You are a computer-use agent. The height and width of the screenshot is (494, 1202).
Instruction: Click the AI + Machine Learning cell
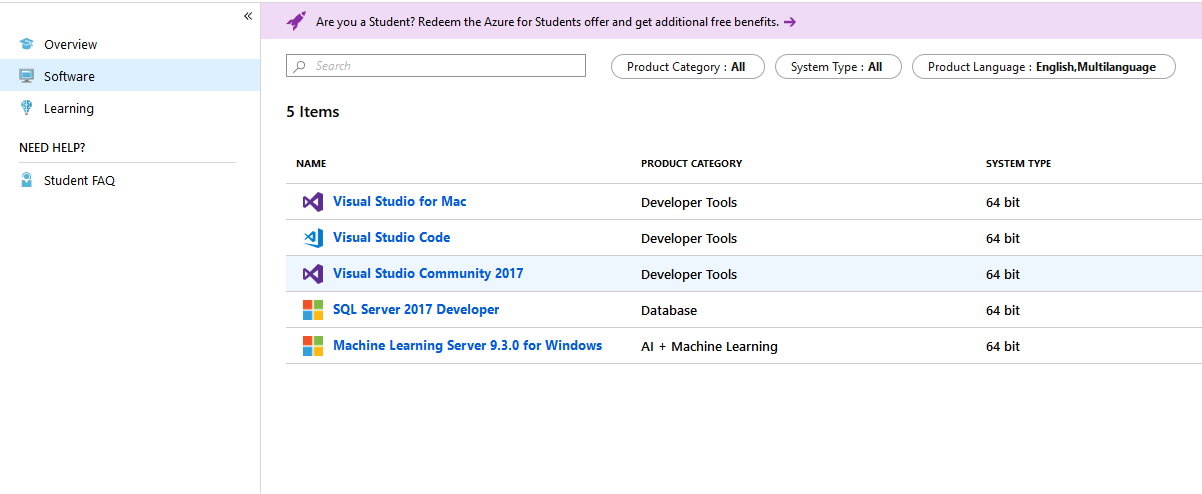tap(709, 346)
